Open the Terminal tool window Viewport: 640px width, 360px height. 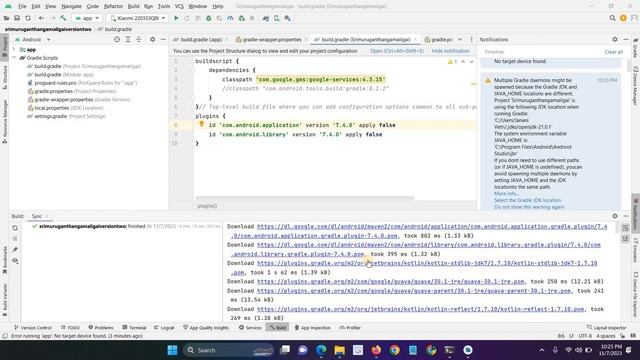click(x=134, y=327)
